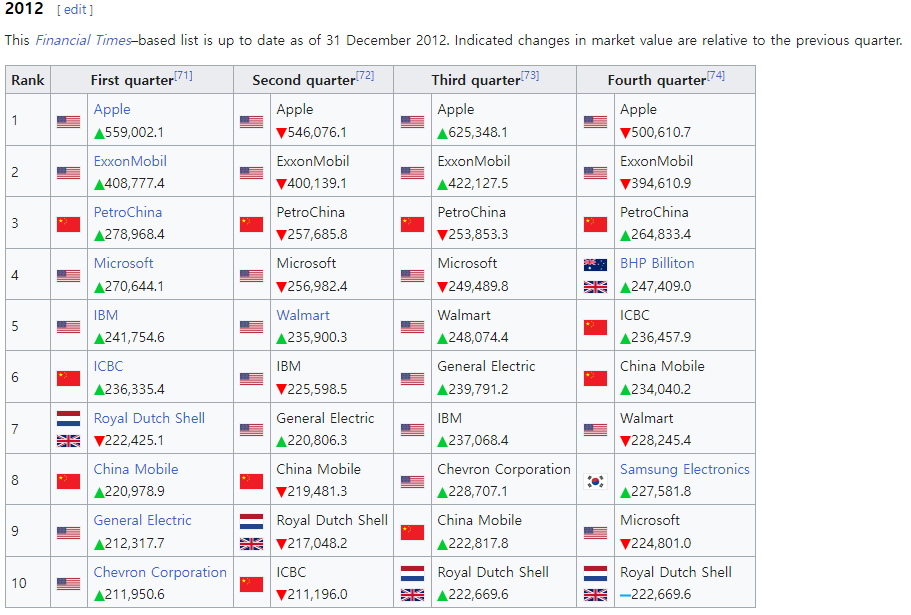
Task: Select the value 625,348.1
Action: point(478,132)
